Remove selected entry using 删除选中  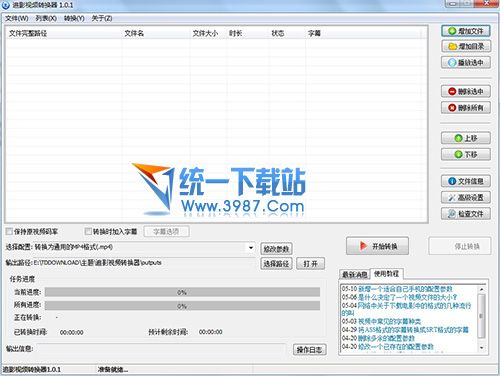[x=466, y=91]
